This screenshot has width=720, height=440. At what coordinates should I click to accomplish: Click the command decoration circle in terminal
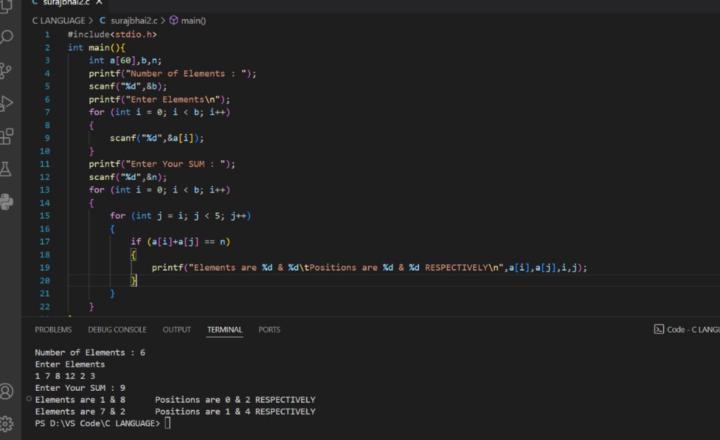point(29,399)
